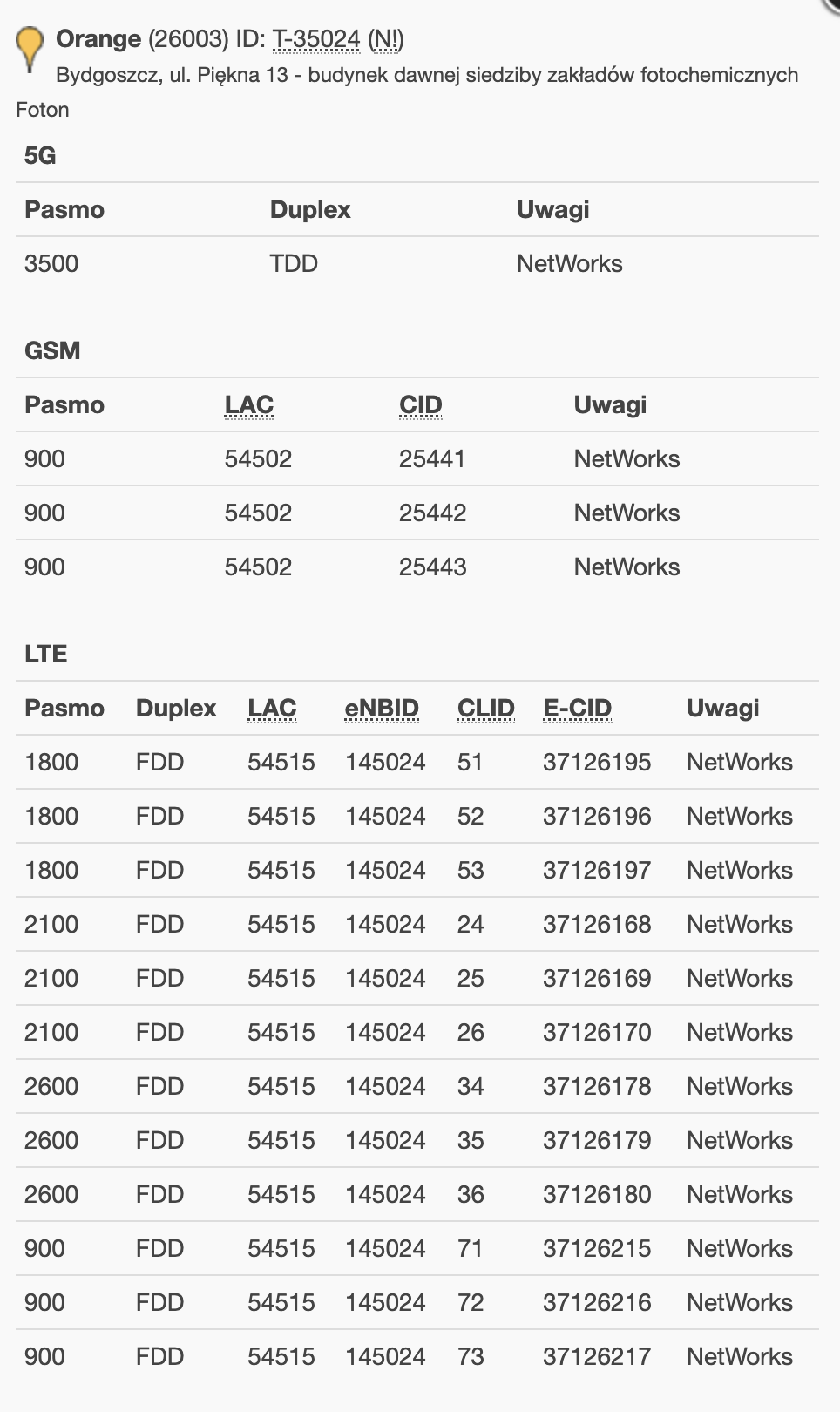This screenshot has height=1412, width=840.
Task: Click the LTE table eNBID column header
Action: tap(382, 708)
